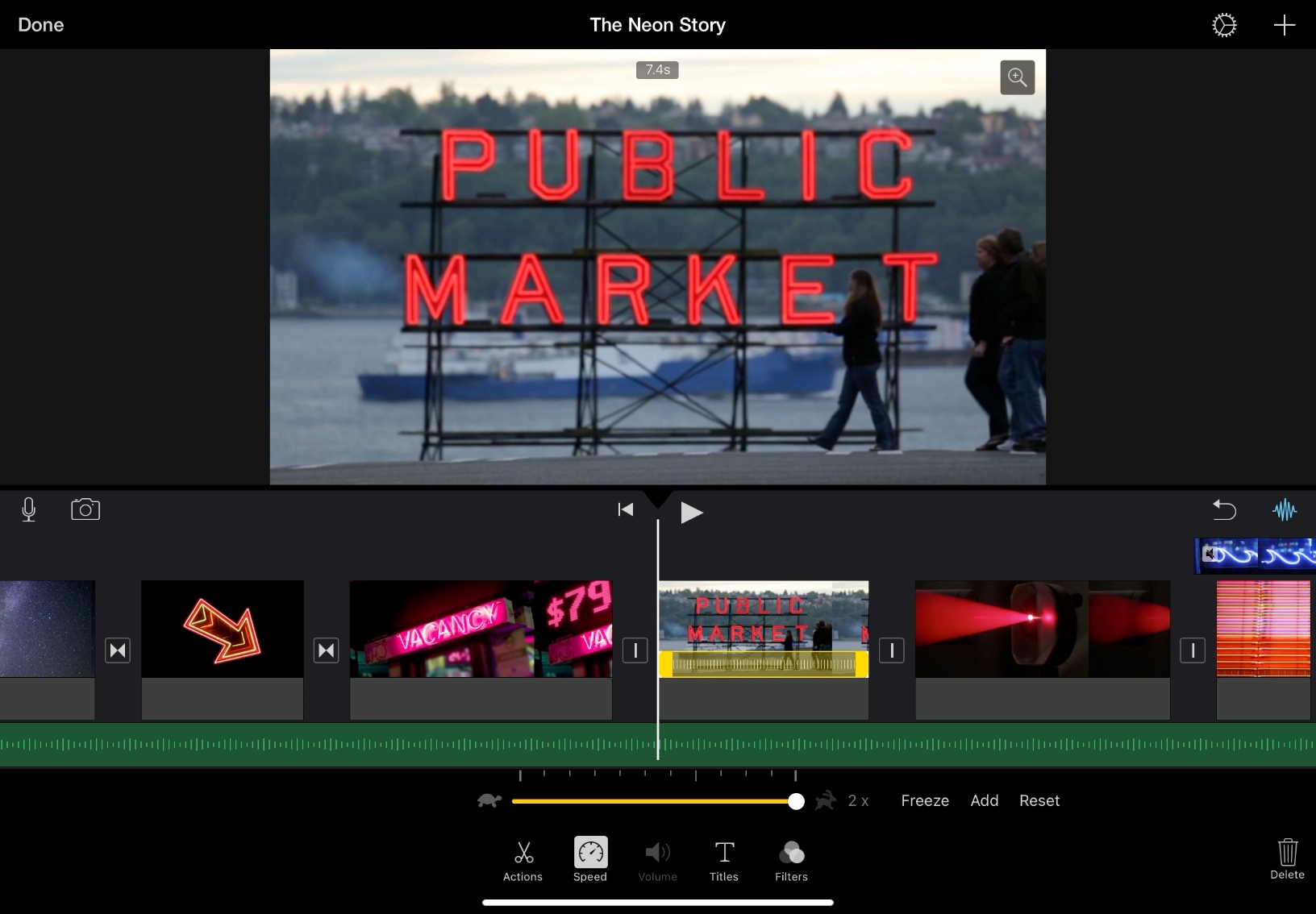Zoom the viewer with magnifier icon
Screen dimensions: 1316x914
coord(1017,77)
